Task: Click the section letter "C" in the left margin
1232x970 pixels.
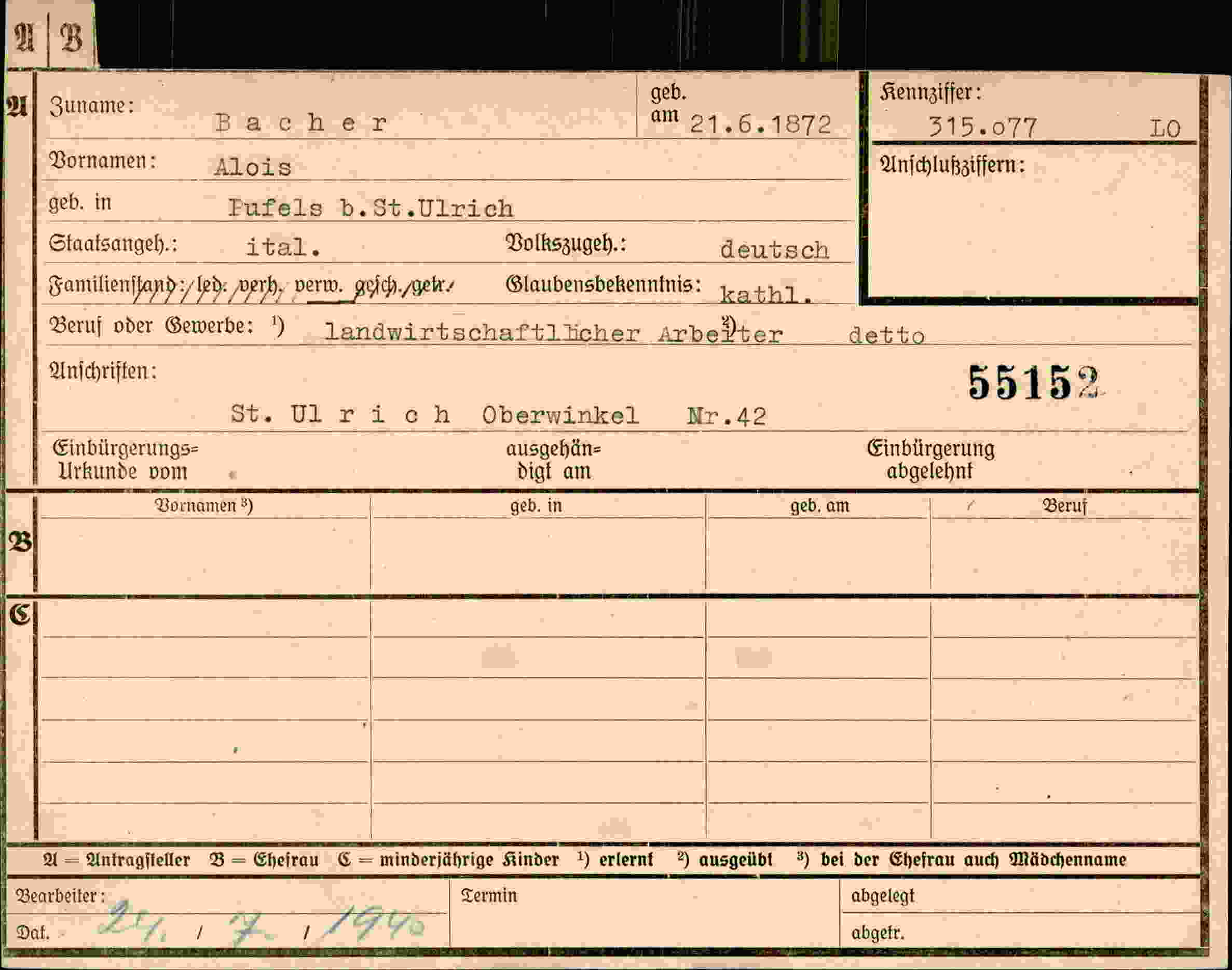Action: click(x=19, y=614)
